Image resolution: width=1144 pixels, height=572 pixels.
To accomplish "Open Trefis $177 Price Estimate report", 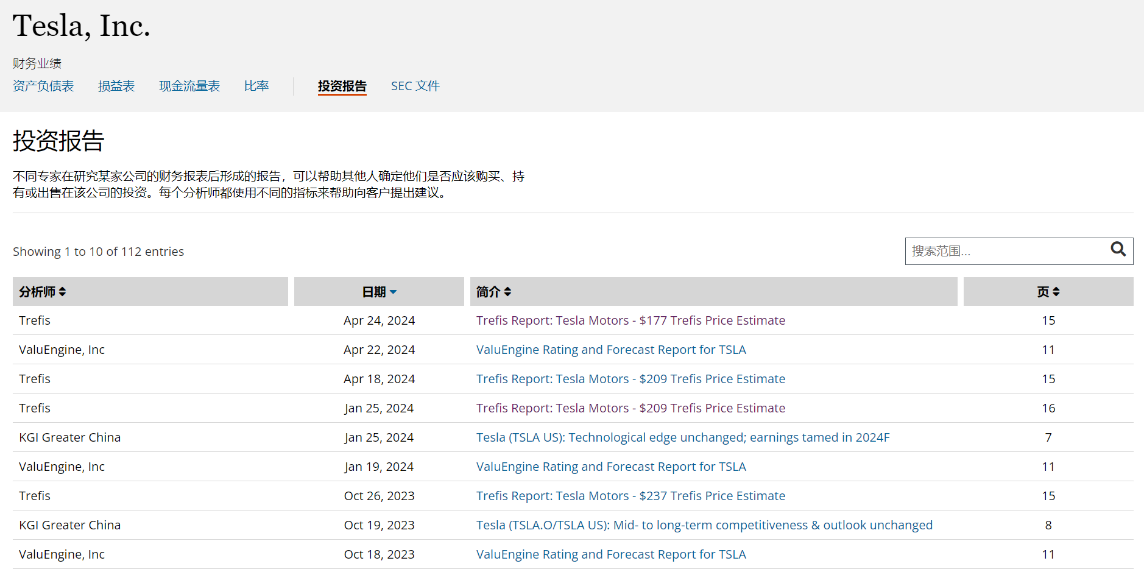I will [x=630, y=320].
